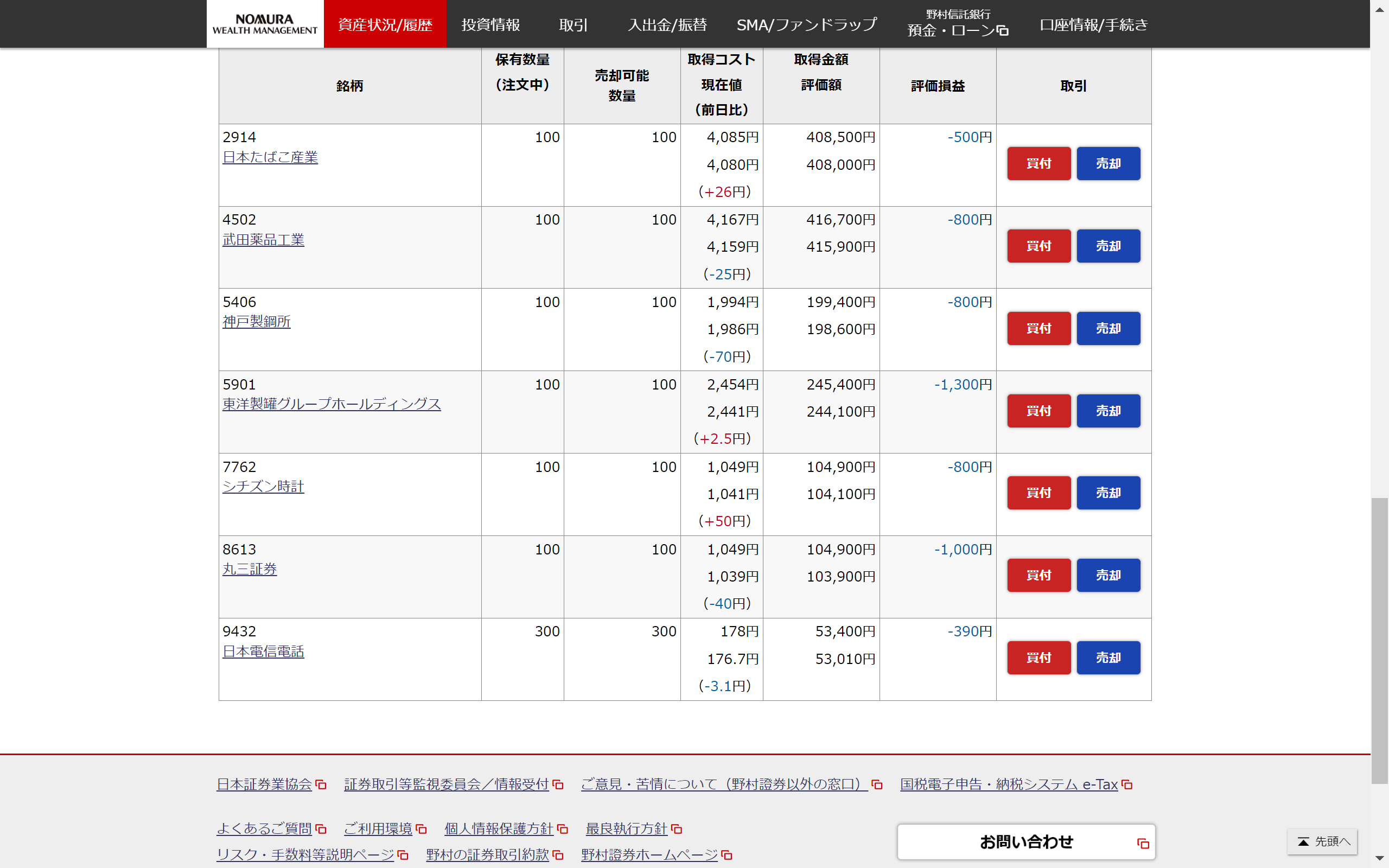
Task: Click 買付 for 武田薬品工業
Action: [x=1039, y=246]
